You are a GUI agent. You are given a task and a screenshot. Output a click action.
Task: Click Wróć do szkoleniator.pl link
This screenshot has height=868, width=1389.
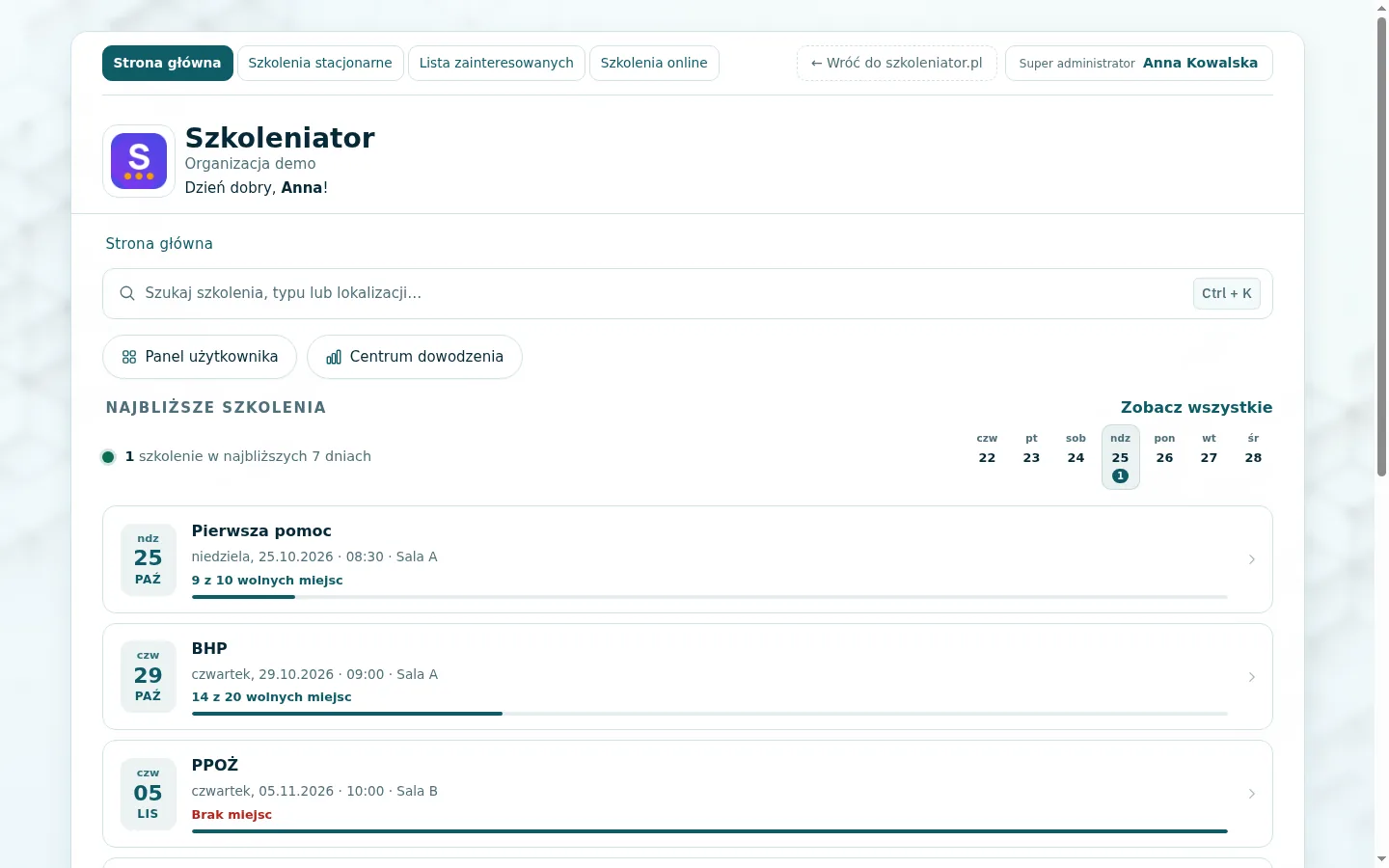coord(897,63)
